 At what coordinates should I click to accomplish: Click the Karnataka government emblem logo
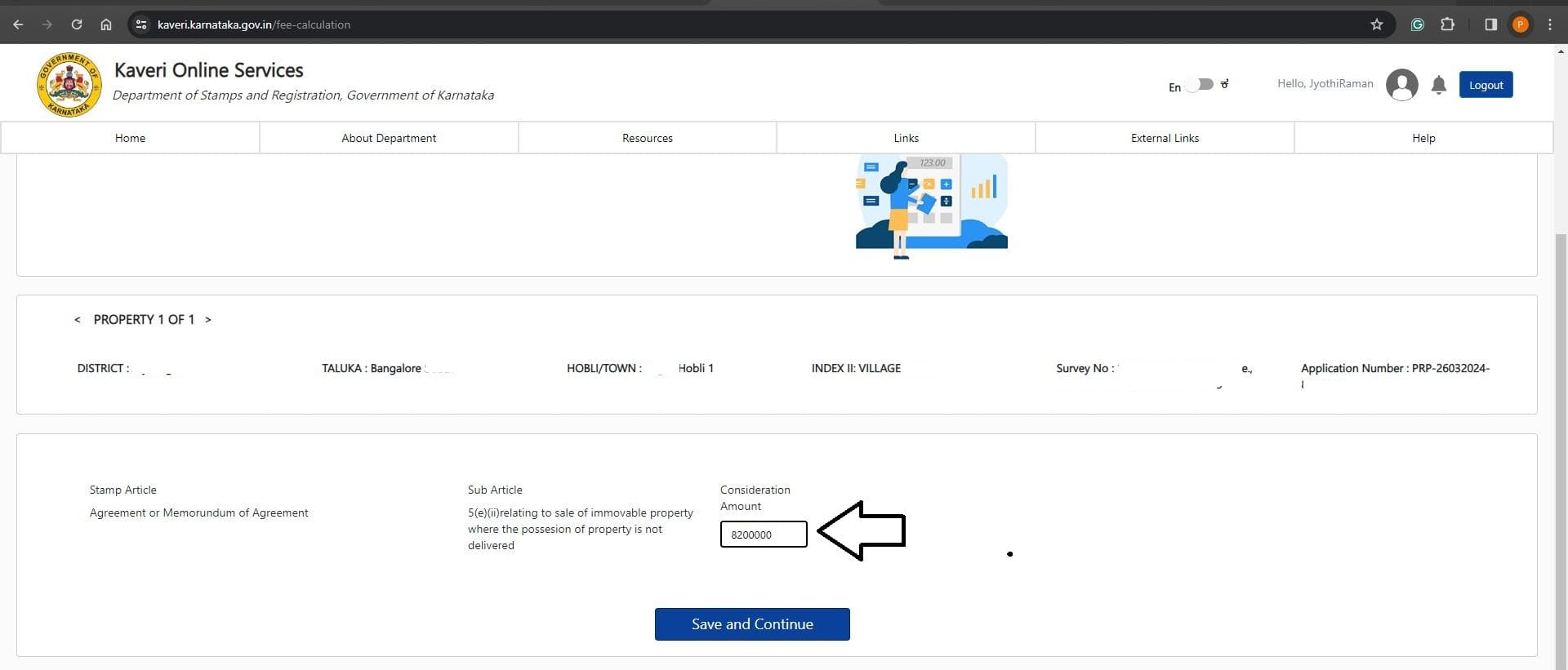click(69, 85)
